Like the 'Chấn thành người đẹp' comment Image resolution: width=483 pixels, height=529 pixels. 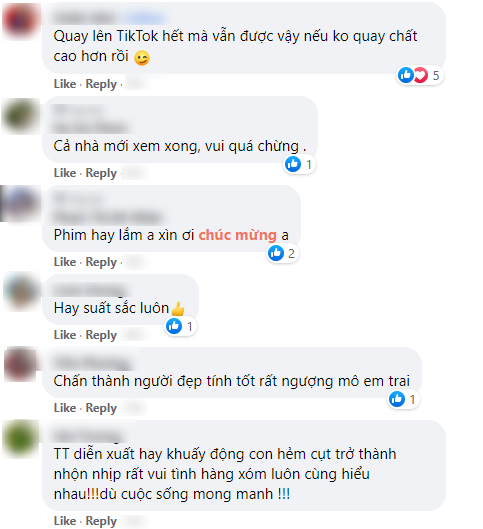(65, 408)
